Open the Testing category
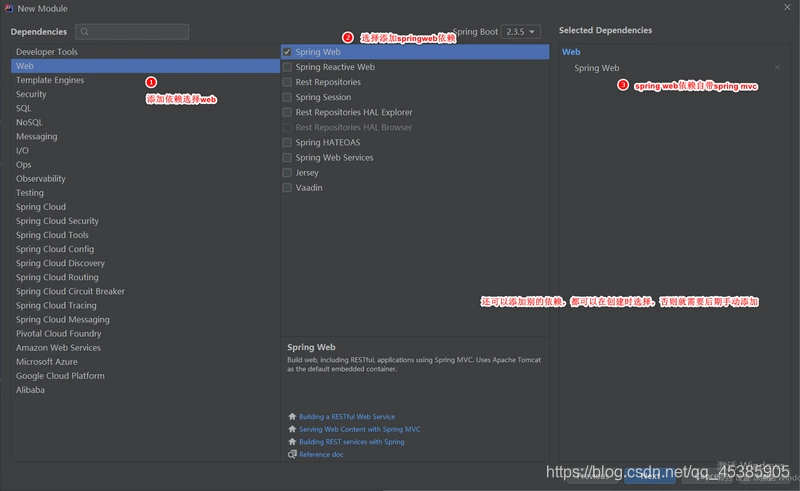The image size is (800, 491). (x=145, y=193)
